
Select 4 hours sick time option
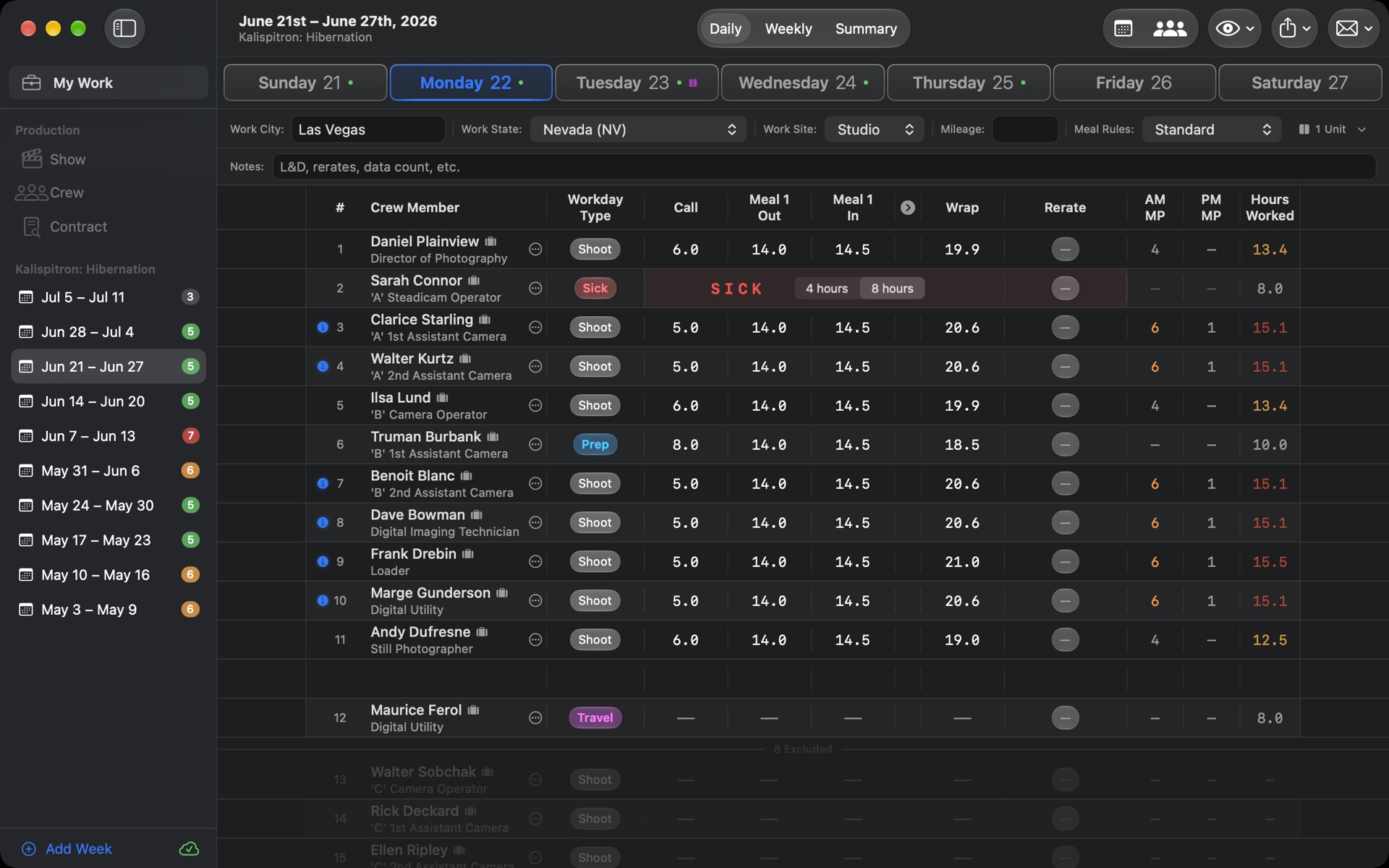[x=827, y=288]
